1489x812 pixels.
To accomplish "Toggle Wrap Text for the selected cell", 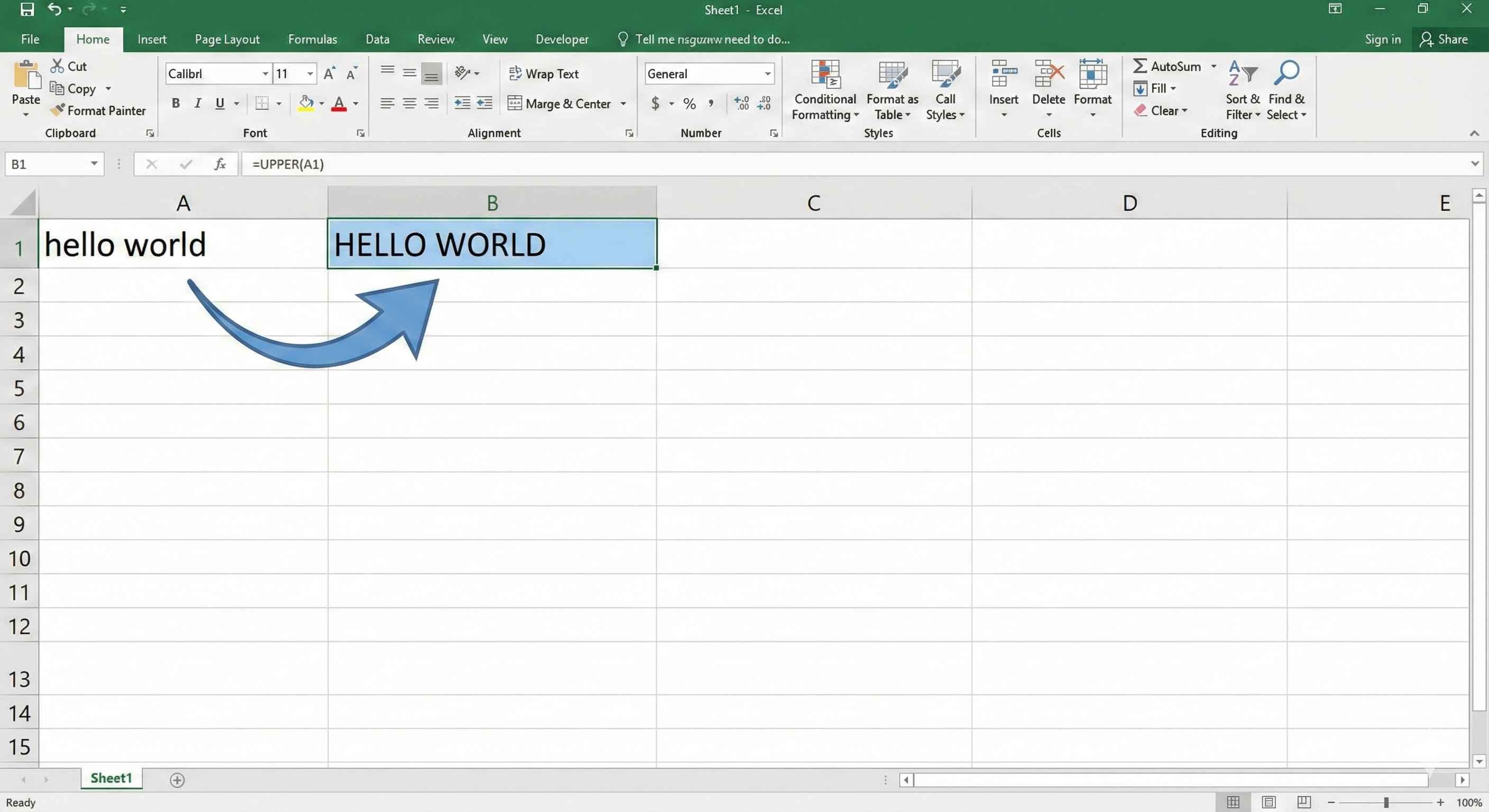I will [544, 74].
